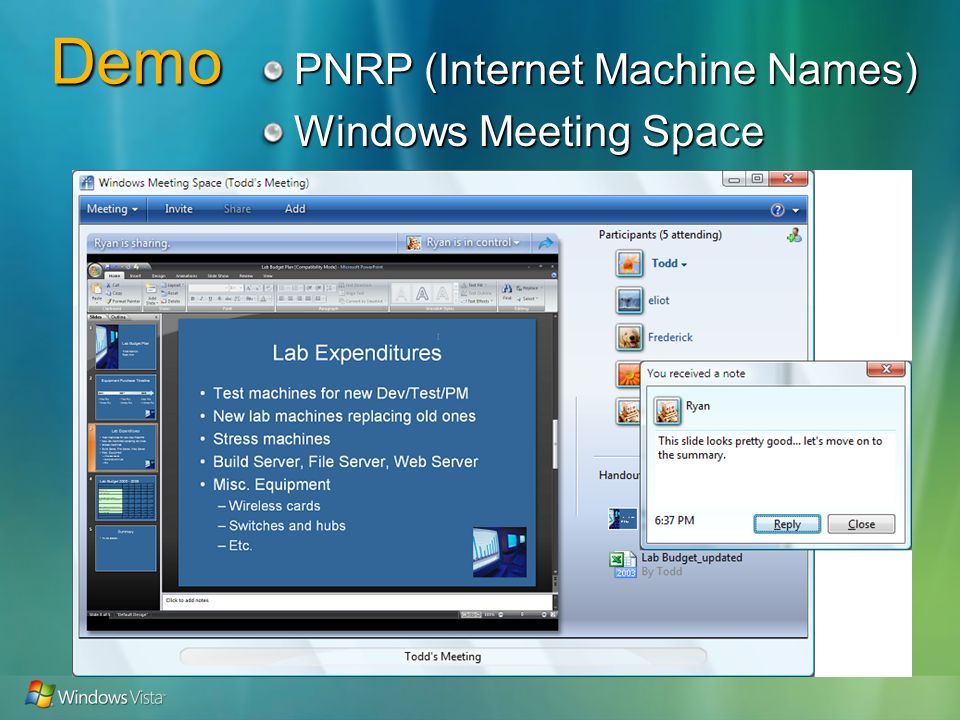The image size is (960, 720).
Task: Select participant name eliot
Action: (659, 301)
